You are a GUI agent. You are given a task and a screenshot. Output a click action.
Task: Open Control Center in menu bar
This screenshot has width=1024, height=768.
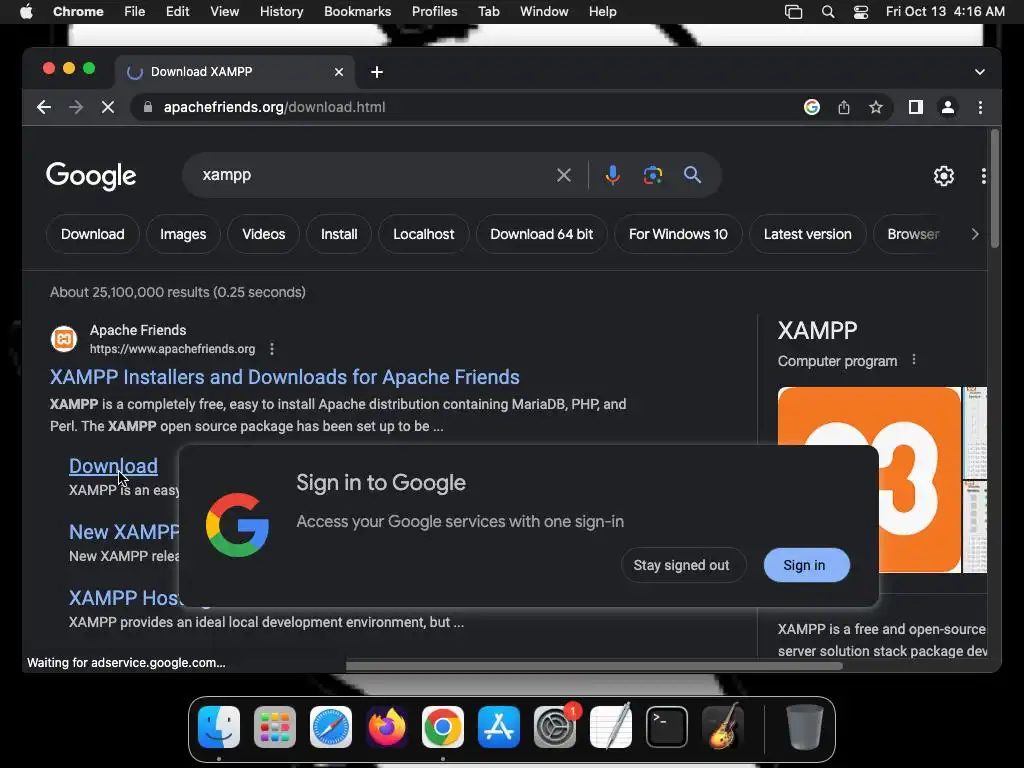pos(861,12)
